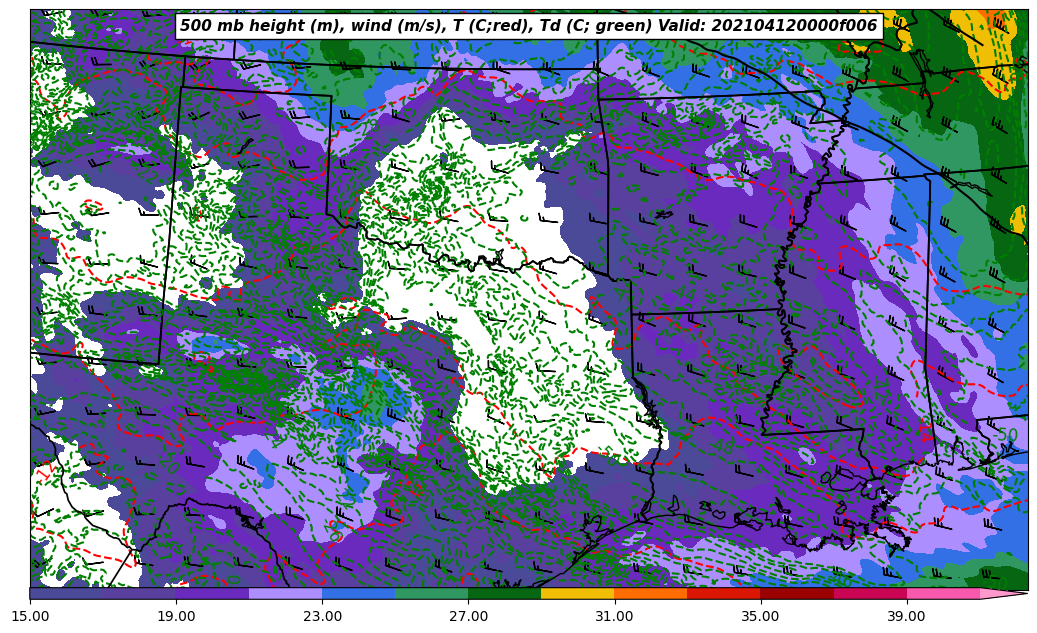
Task: Select the yellow segment of the colorbar
Action: click(577, 593)
